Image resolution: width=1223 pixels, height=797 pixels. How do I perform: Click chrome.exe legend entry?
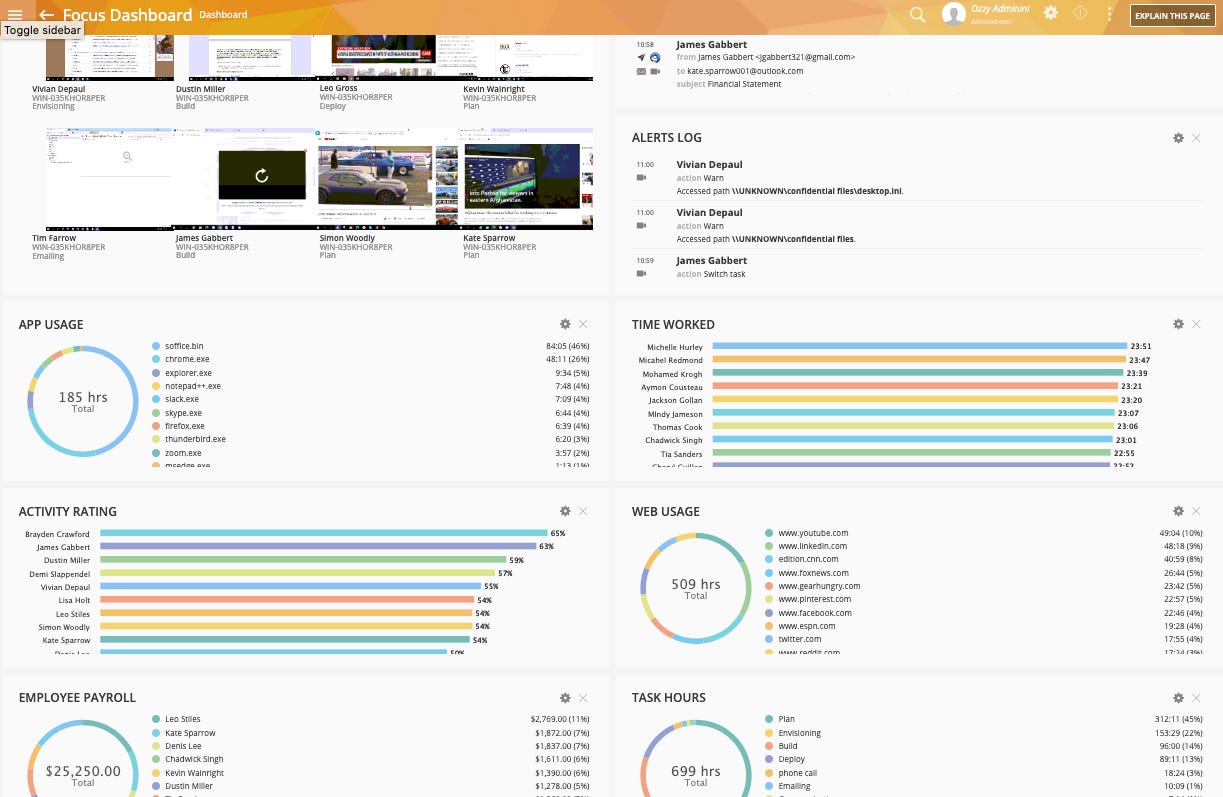pos(187,359)
